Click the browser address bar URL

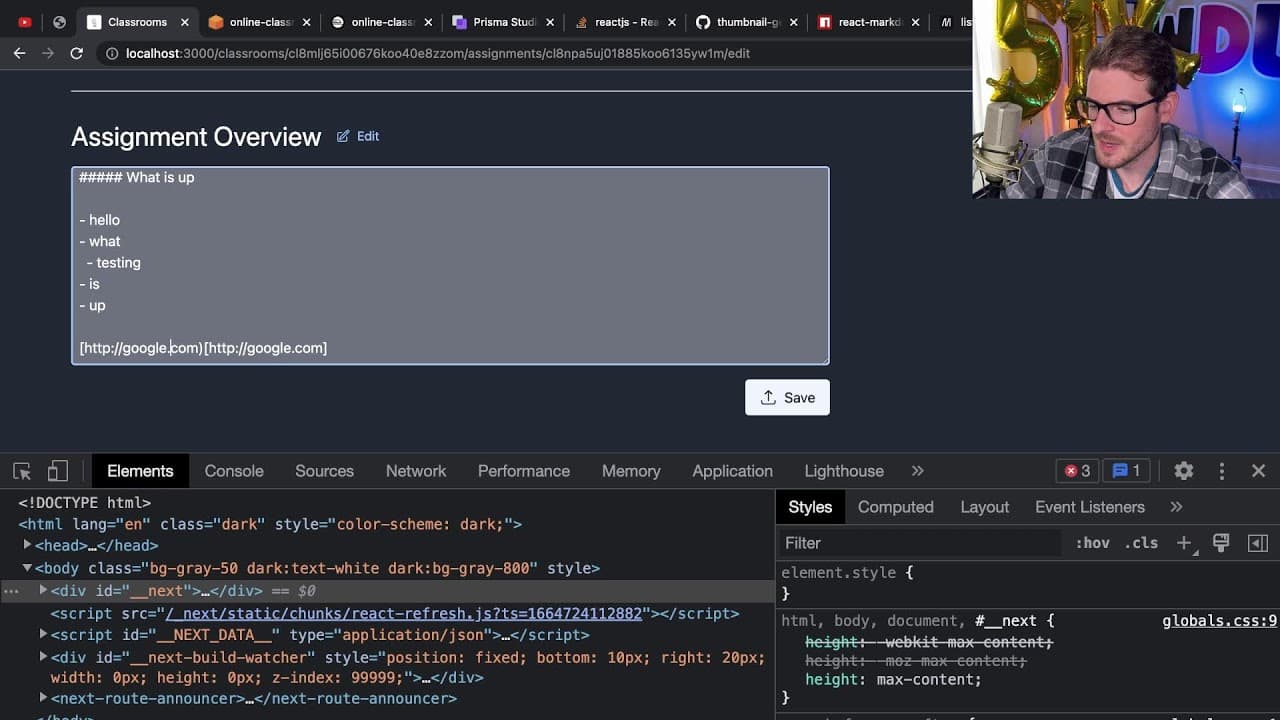point(438,53)
